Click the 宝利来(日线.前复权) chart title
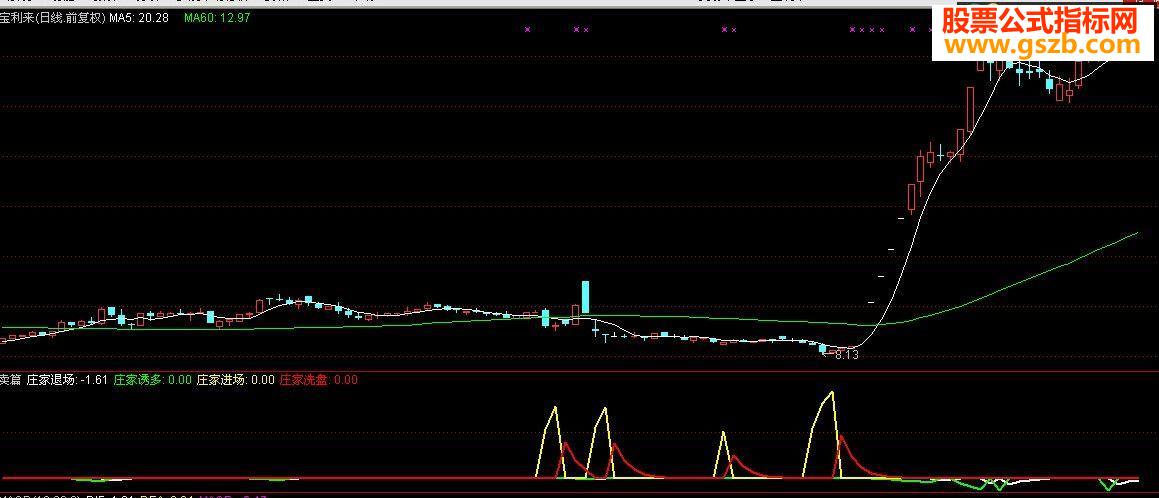Screen dimensions: 1159x498 (x=52, y=18)
